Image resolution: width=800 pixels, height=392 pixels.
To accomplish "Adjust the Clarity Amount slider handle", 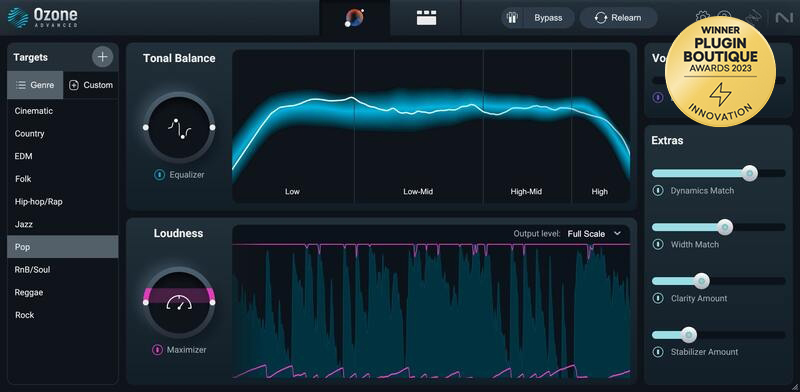I will 702,281.
